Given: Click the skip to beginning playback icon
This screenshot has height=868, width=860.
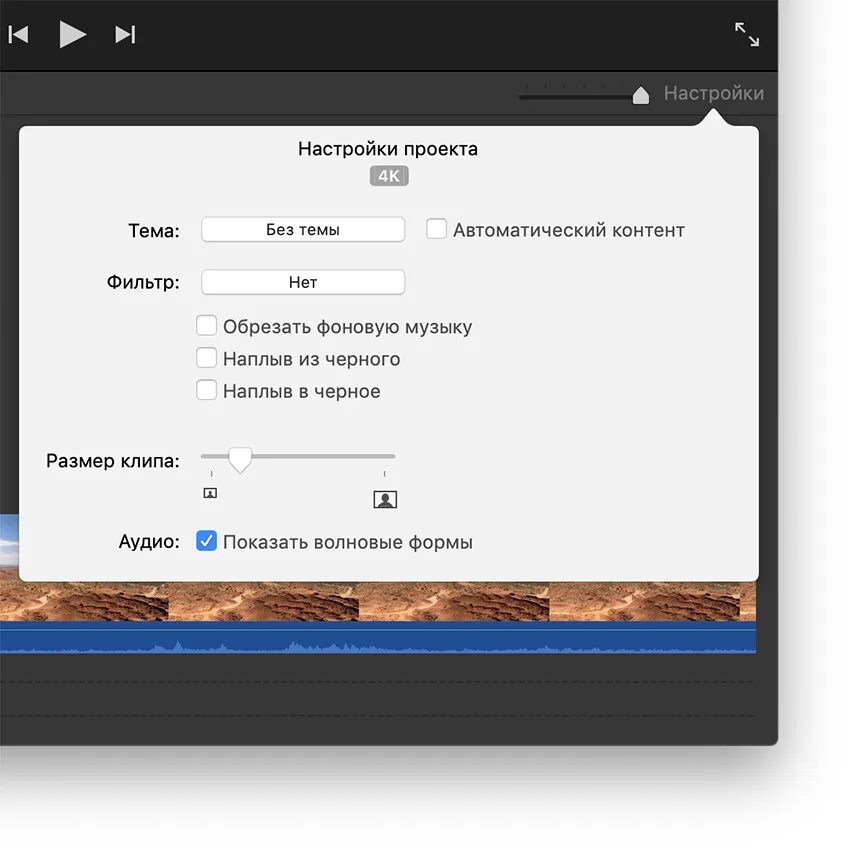Looking at the screenshot, I should (x=18, y=34).
